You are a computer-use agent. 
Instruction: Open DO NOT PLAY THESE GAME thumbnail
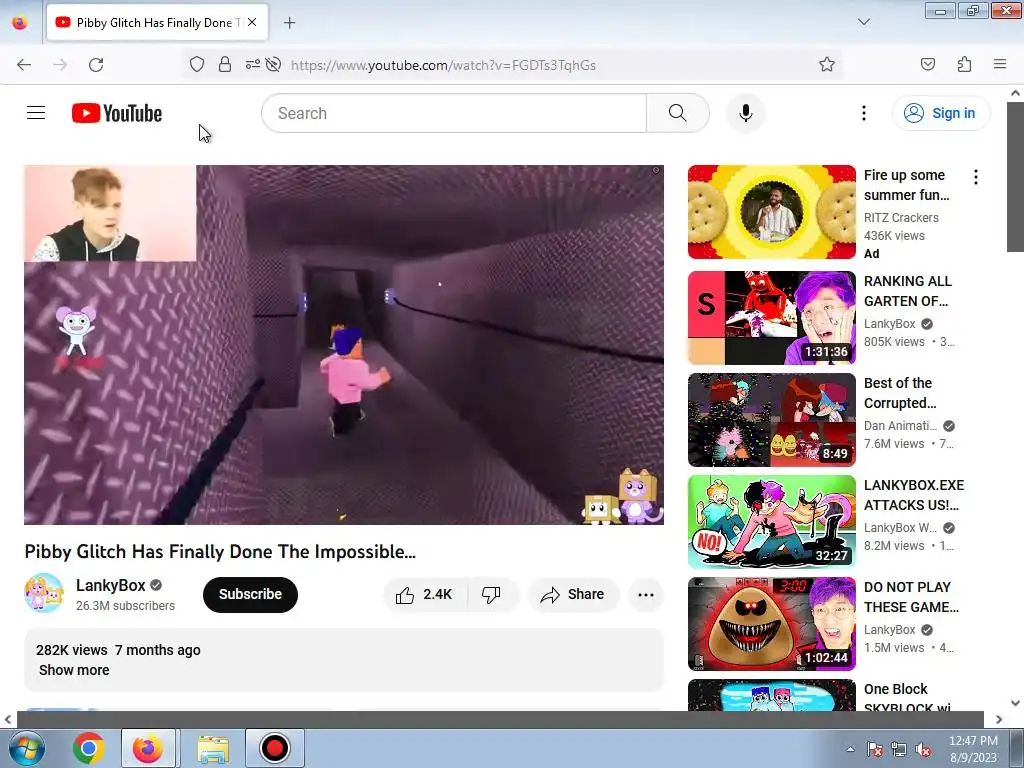point(771,623)
